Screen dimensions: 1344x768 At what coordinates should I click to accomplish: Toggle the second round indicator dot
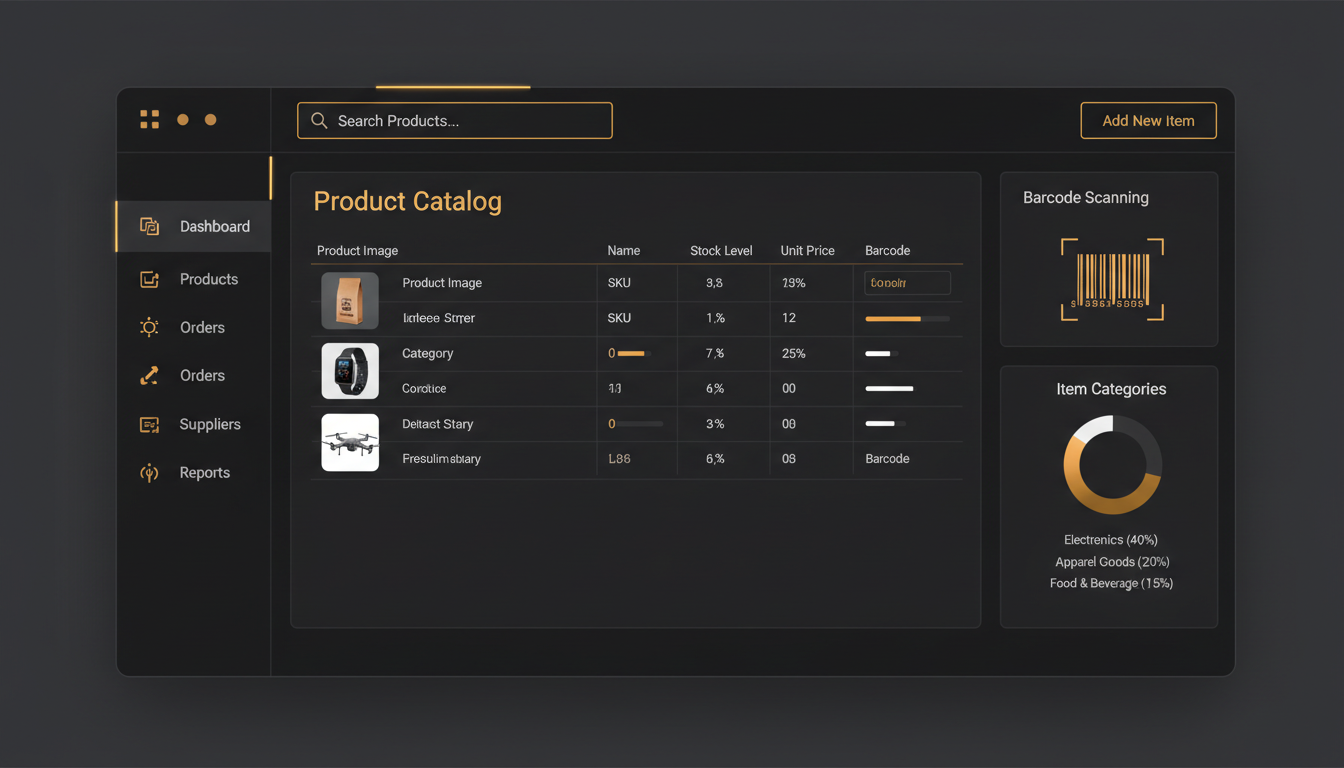tap(211, 119)
